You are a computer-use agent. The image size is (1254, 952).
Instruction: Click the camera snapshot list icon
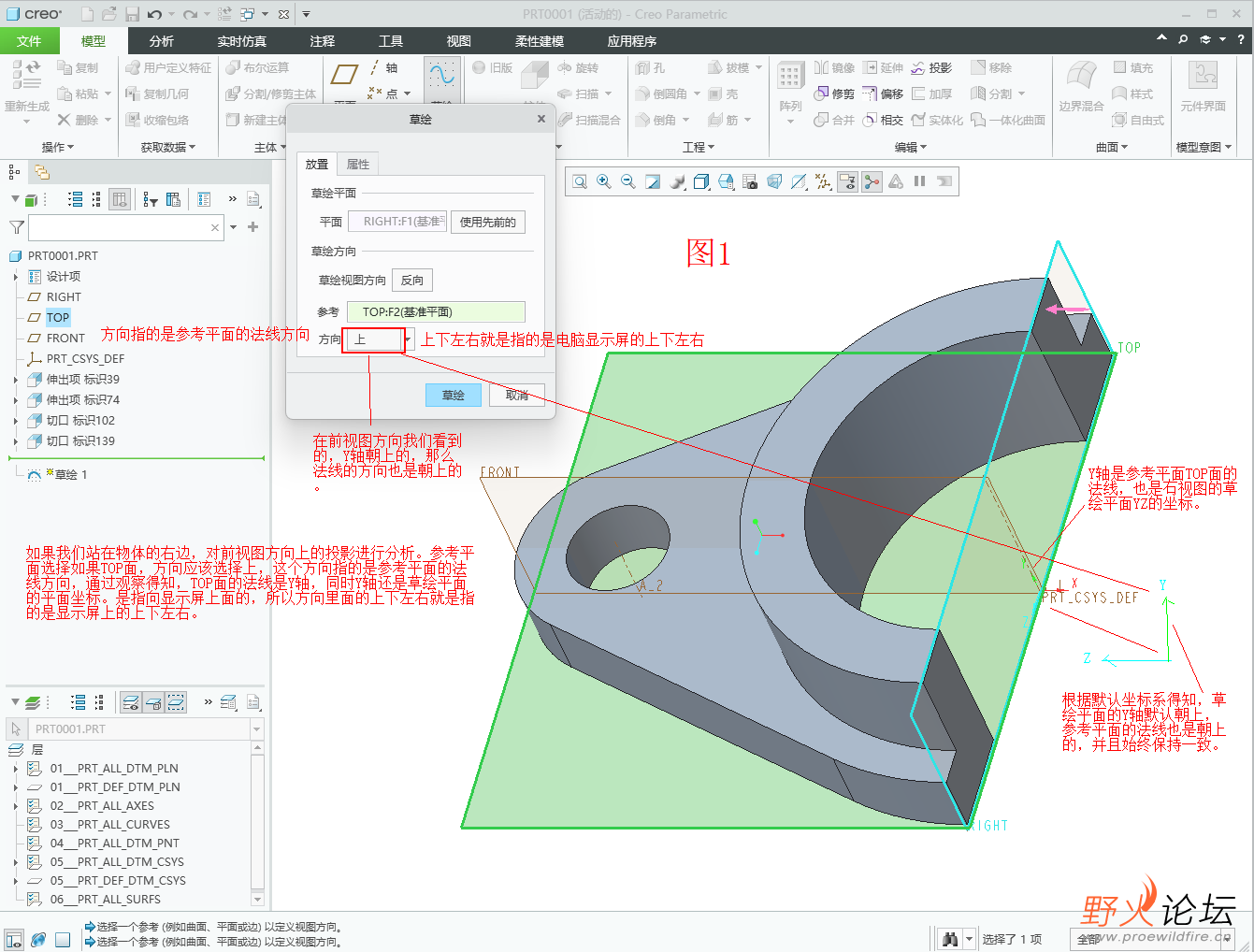pos(750,181)
